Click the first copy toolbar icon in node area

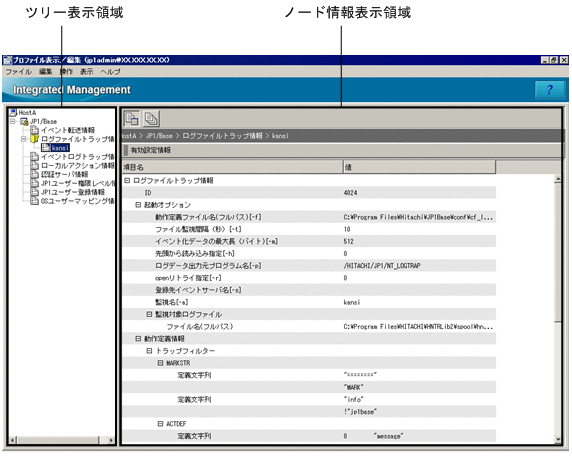click(x=132, y=119)
